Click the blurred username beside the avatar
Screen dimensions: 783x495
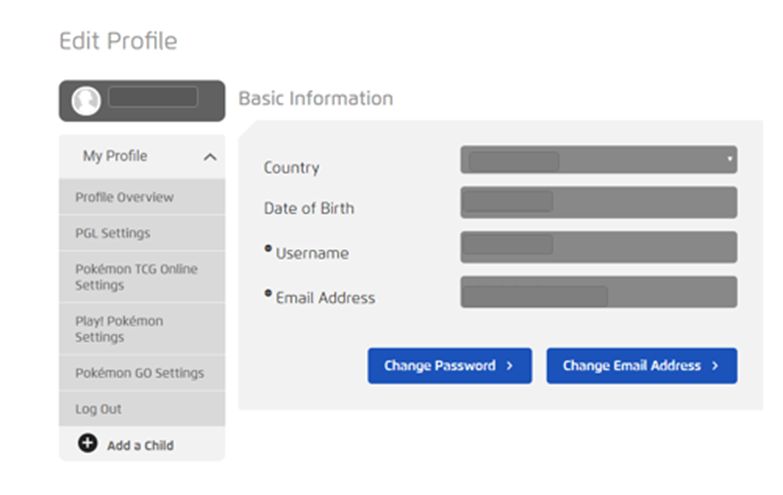point(153,97)
